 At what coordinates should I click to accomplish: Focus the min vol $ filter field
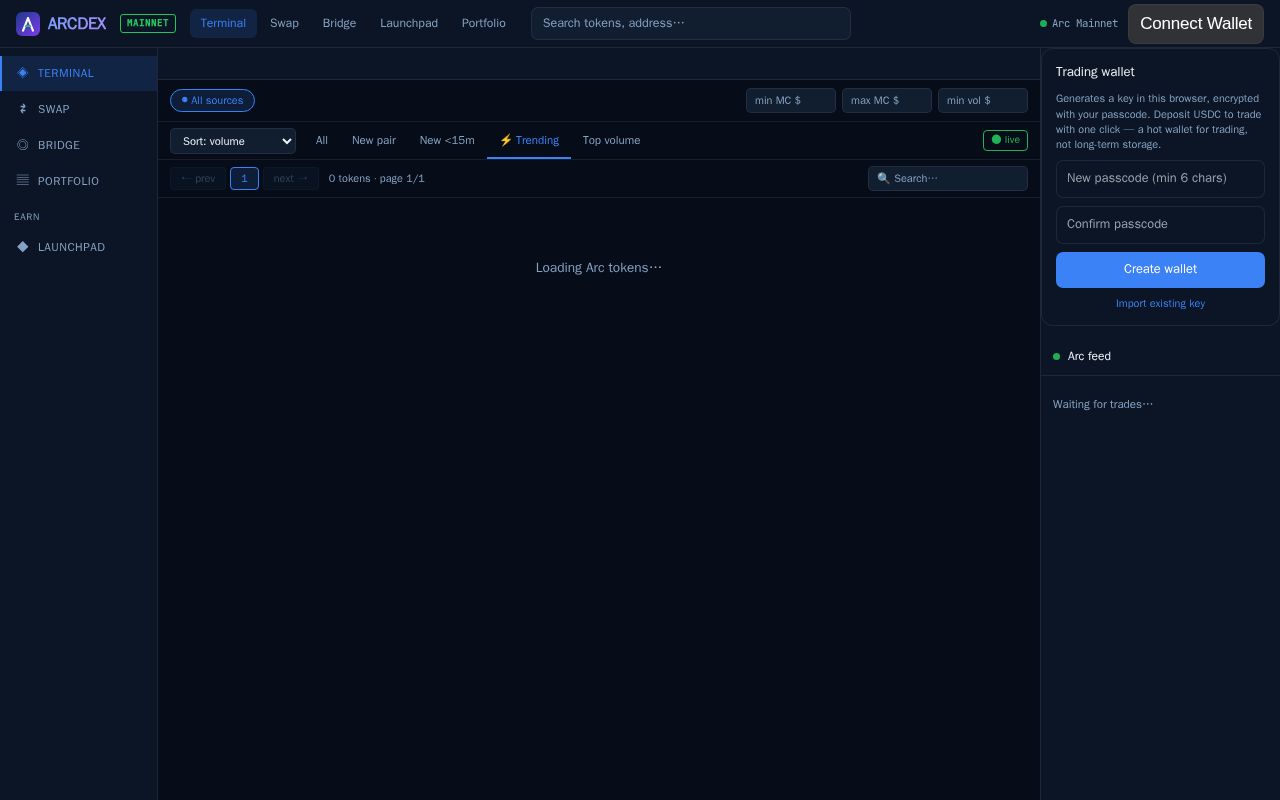click(x=983, y=100)
